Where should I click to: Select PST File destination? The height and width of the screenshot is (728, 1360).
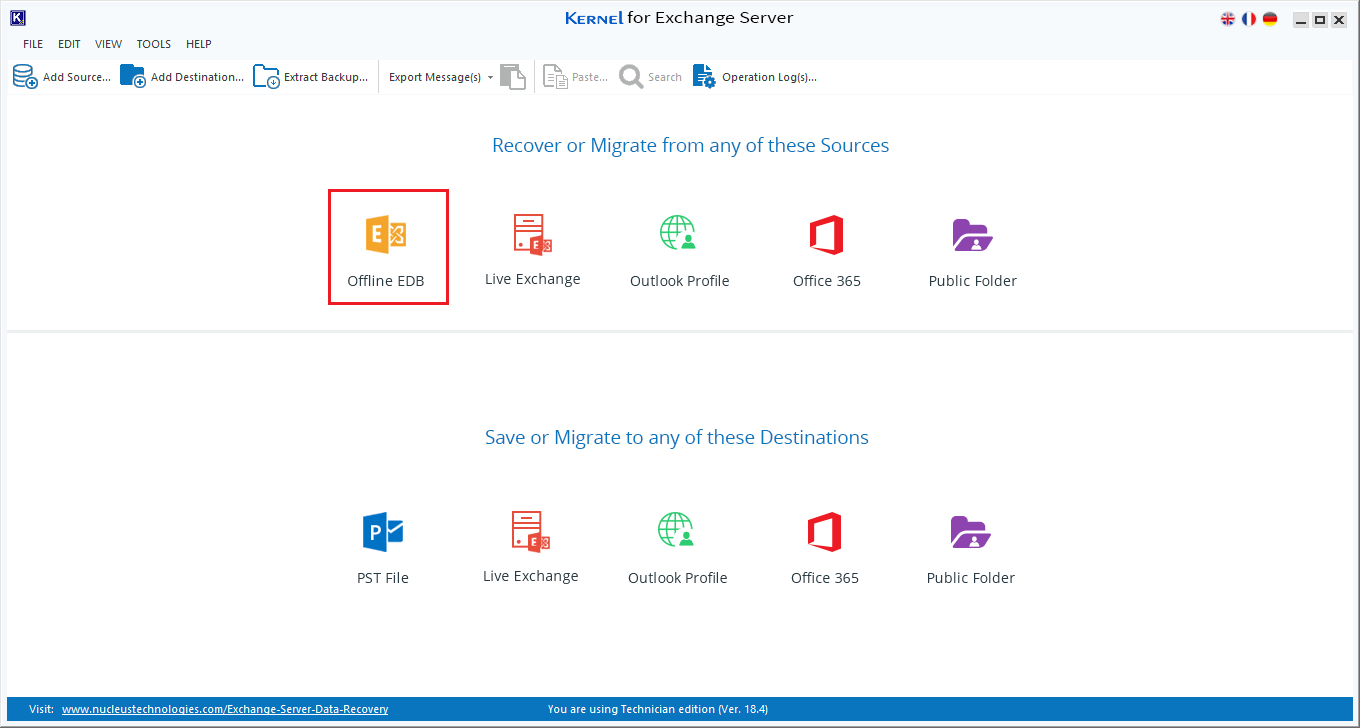pyautogui.click(x=383, y=548)
